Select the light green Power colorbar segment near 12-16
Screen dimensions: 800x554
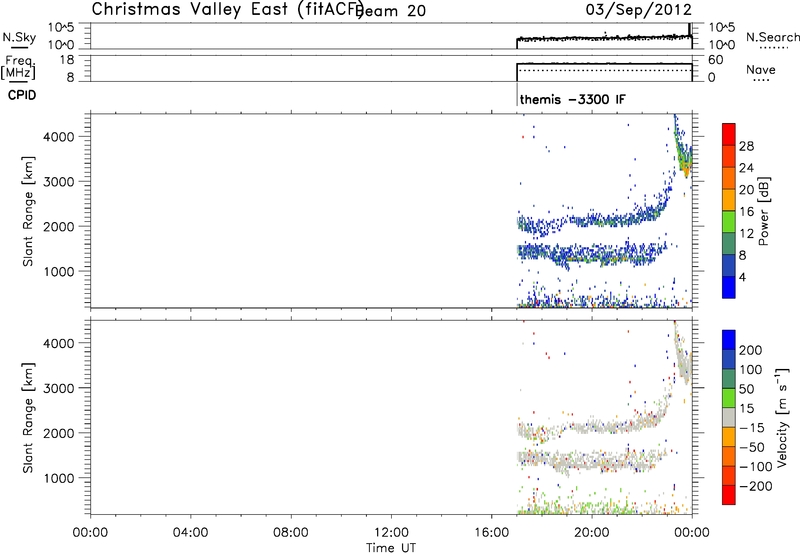click(x=729, y=221)
